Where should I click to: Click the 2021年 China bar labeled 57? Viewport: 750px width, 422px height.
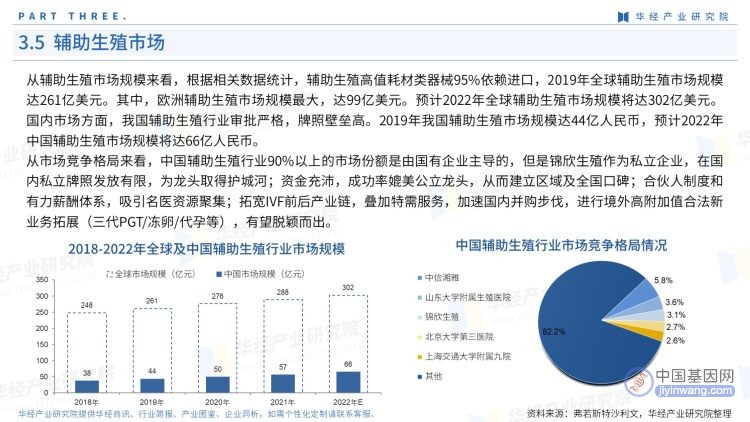point(283,384)
